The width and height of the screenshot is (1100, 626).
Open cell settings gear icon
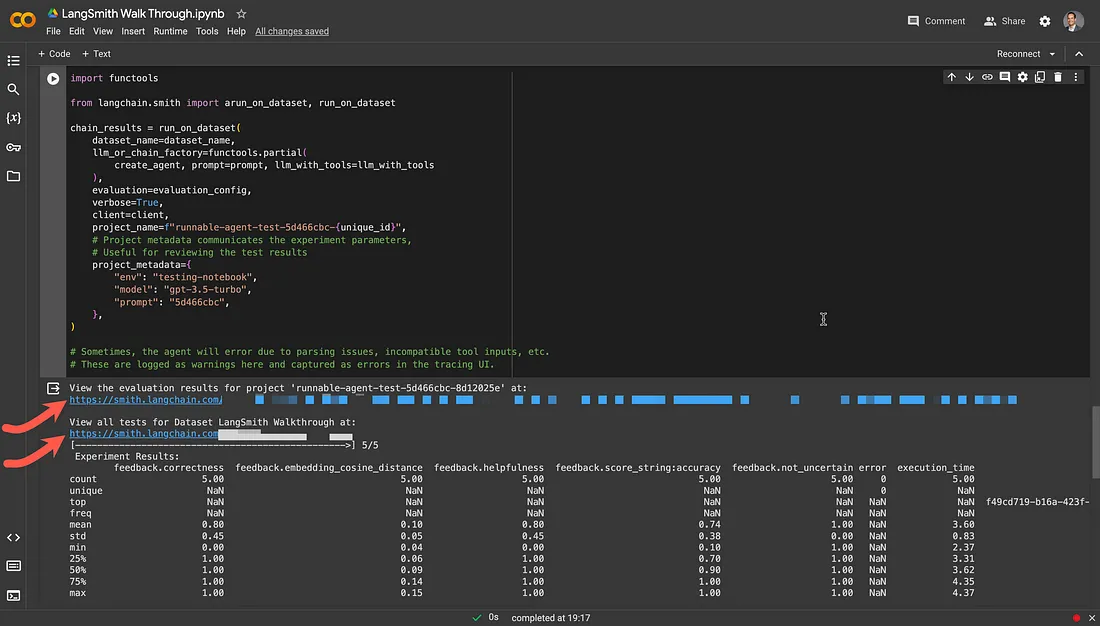tap(1023, 77)
